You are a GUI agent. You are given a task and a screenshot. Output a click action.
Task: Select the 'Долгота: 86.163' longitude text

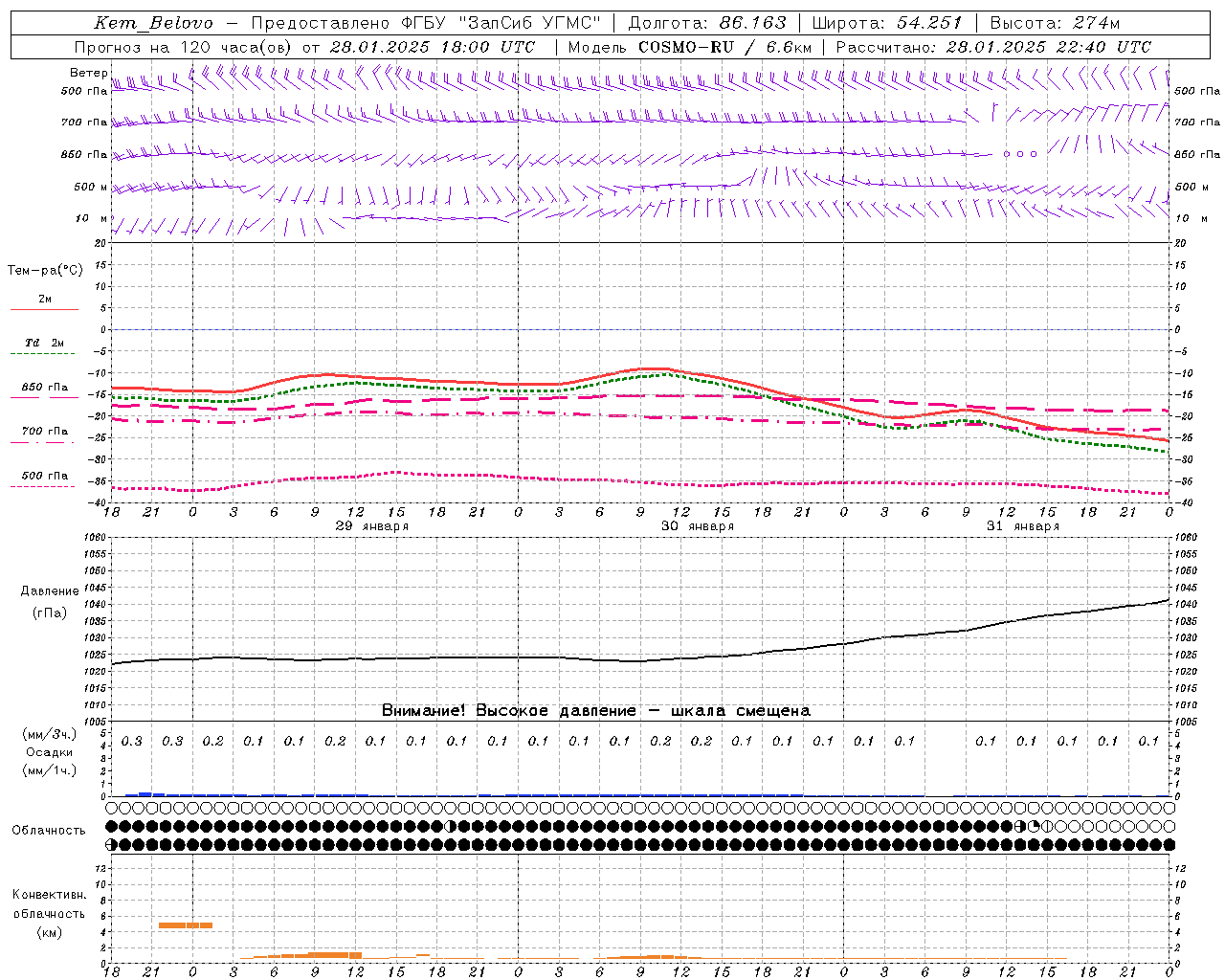707,23
